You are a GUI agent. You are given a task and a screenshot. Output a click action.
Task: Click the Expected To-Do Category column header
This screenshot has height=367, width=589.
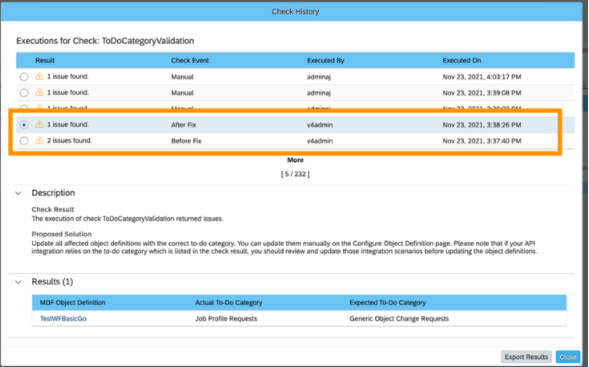click(x=388, y=303)
